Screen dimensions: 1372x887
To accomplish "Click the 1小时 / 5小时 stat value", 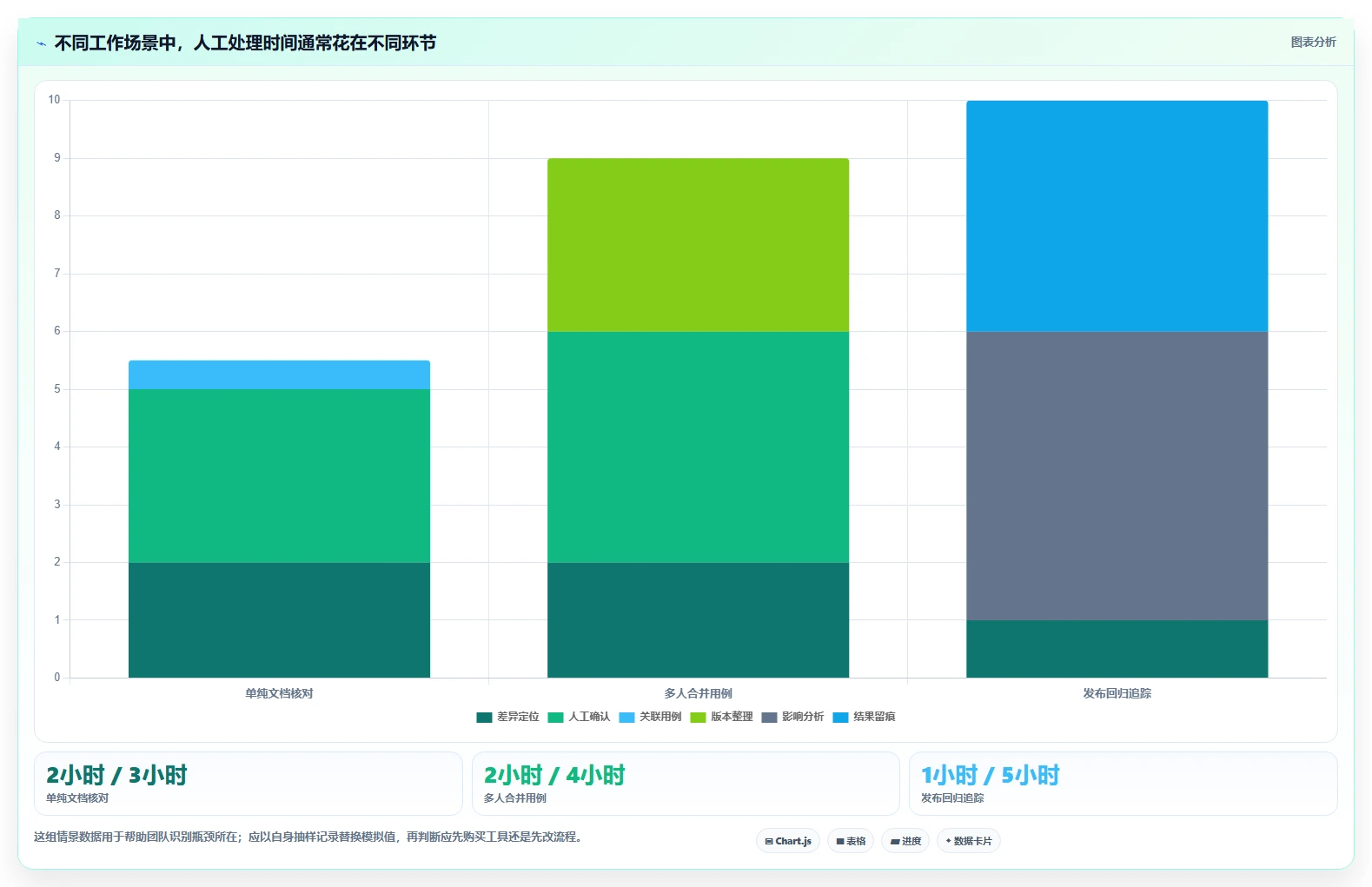I will tap(991, 775).
